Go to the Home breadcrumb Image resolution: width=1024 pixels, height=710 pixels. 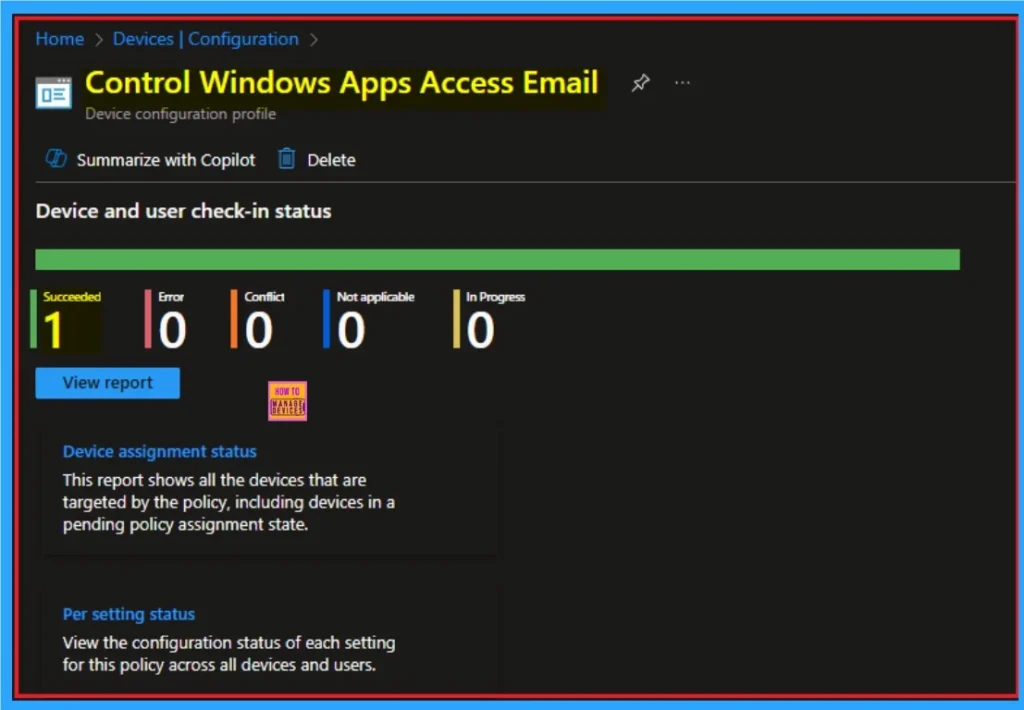(x=60, y=39)
